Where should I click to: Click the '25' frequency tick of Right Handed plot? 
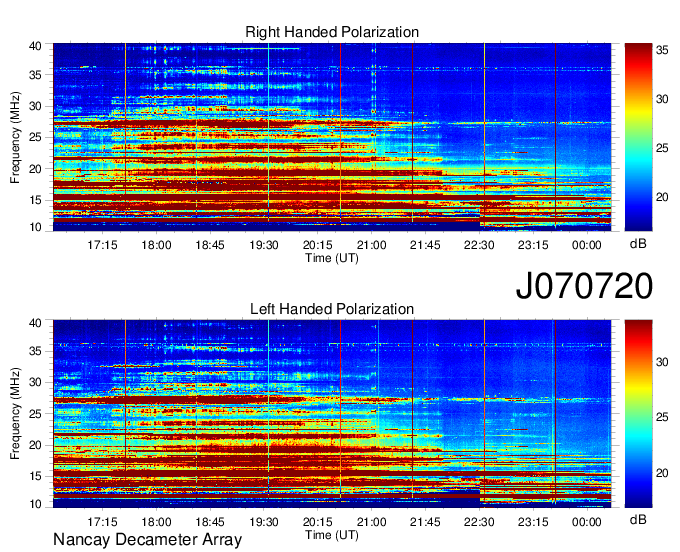pyautogui.click(x=35, y=137)
